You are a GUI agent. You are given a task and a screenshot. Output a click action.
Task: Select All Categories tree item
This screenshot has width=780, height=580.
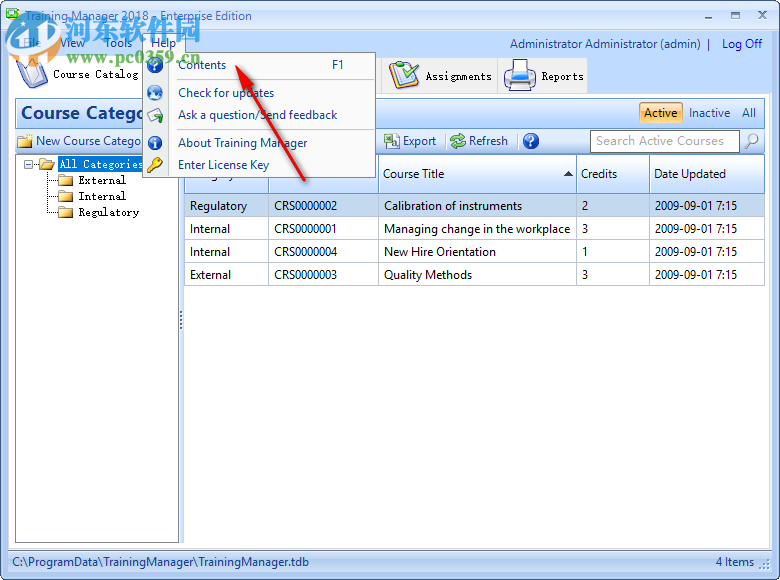click(x=100, y=164)
